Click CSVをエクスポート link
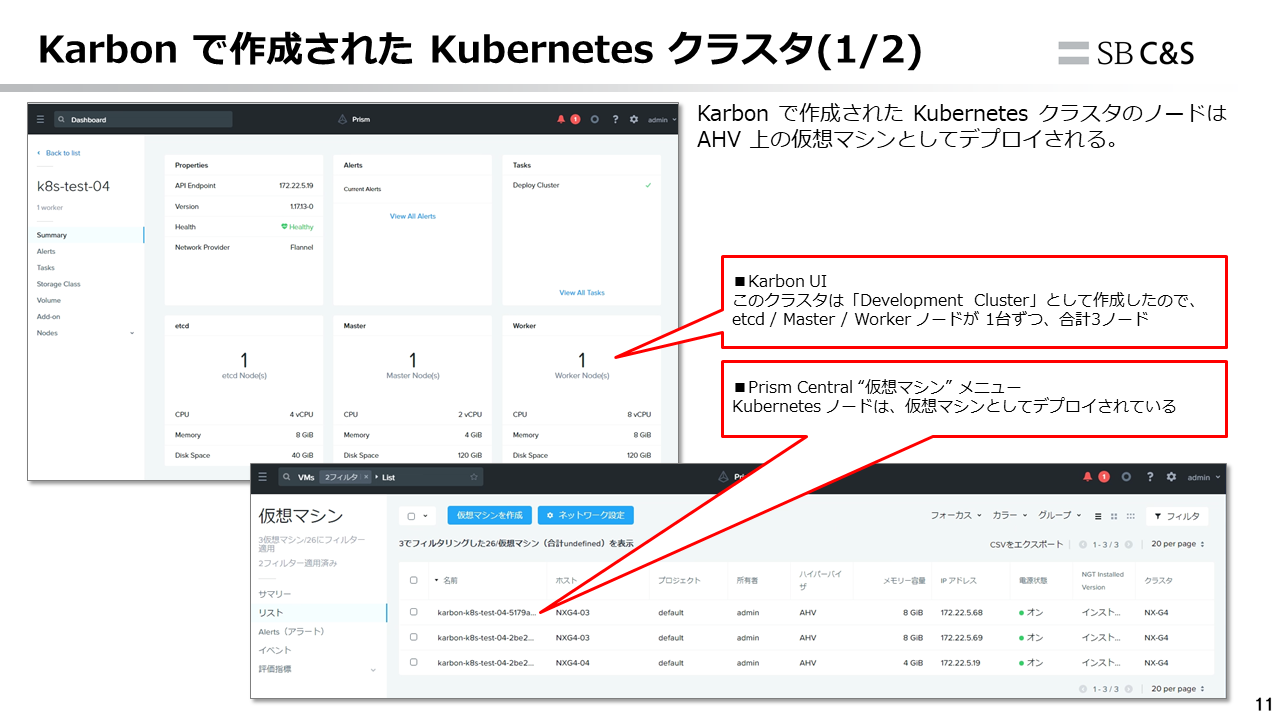Viewport: 1280px width, 720px height. coord(1026,544)
